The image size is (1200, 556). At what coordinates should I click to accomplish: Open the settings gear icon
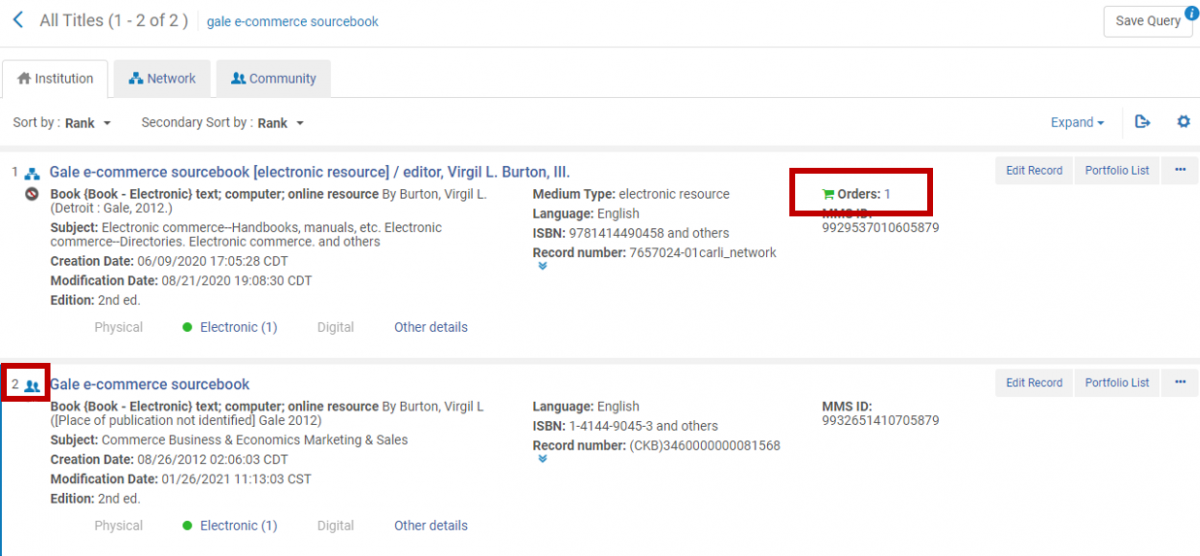pyautogui.click(x=1183, y=122)
